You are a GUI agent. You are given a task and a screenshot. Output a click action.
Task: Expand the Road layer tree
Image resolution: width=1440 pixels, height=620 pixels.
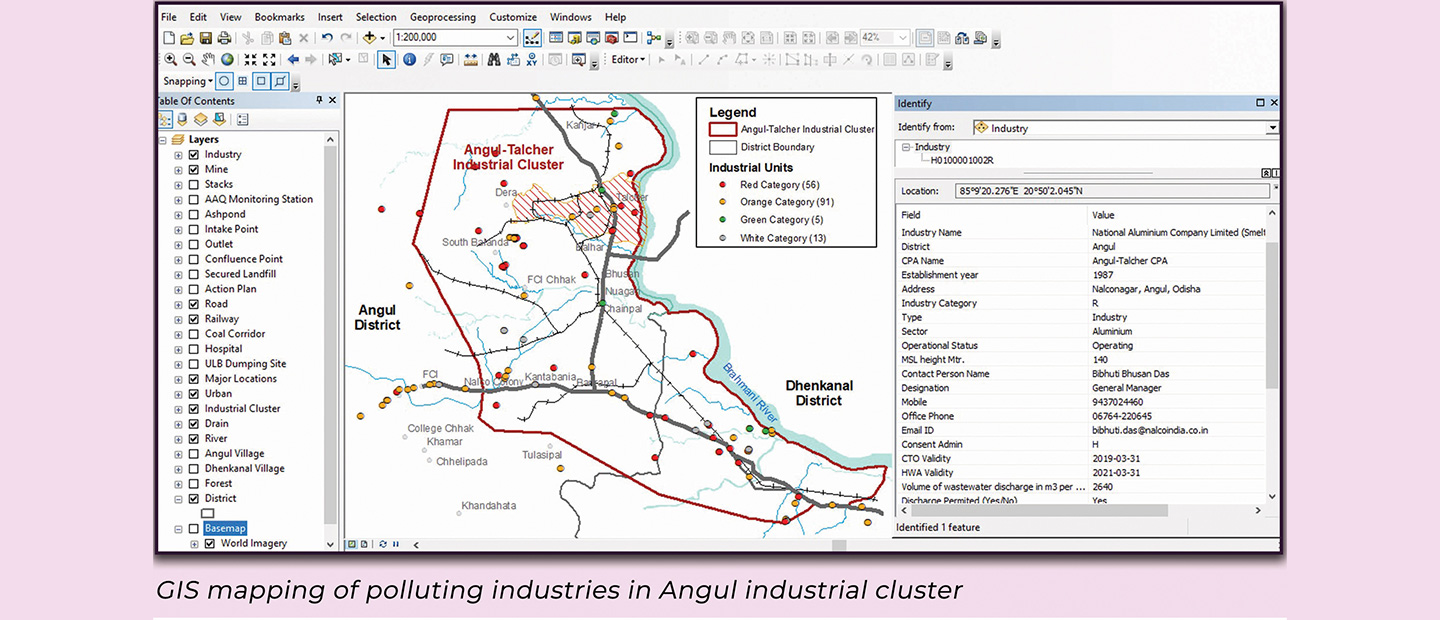click(179, 304)
